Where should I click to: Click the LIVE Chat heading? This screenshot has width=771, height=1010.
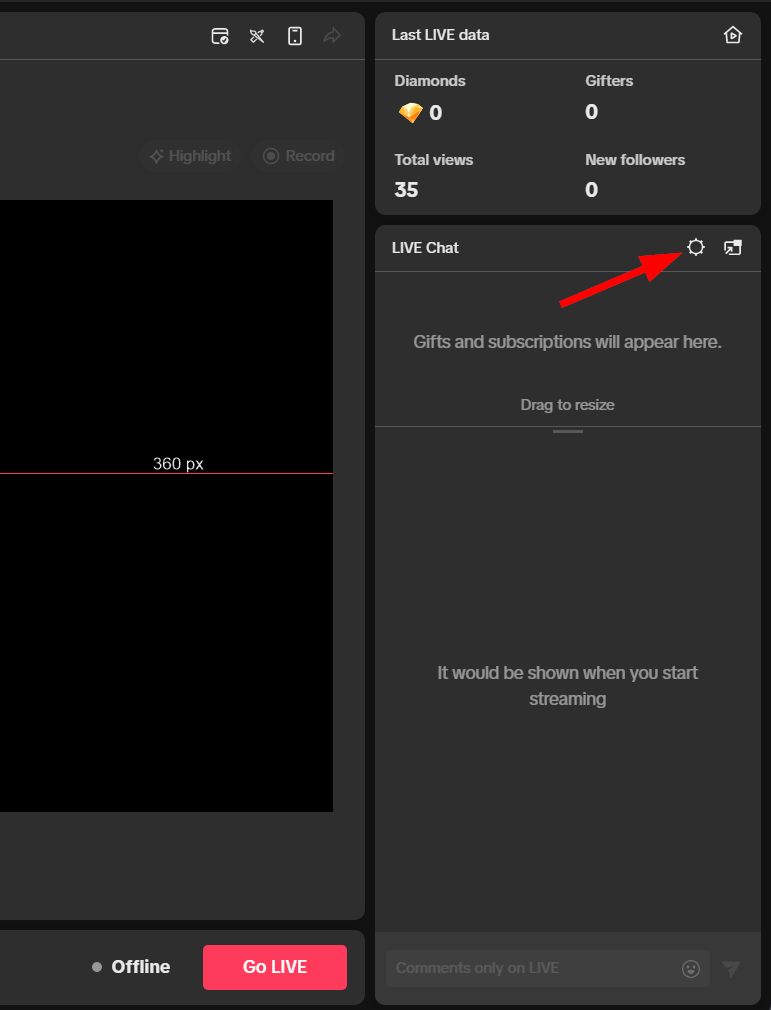425,248
